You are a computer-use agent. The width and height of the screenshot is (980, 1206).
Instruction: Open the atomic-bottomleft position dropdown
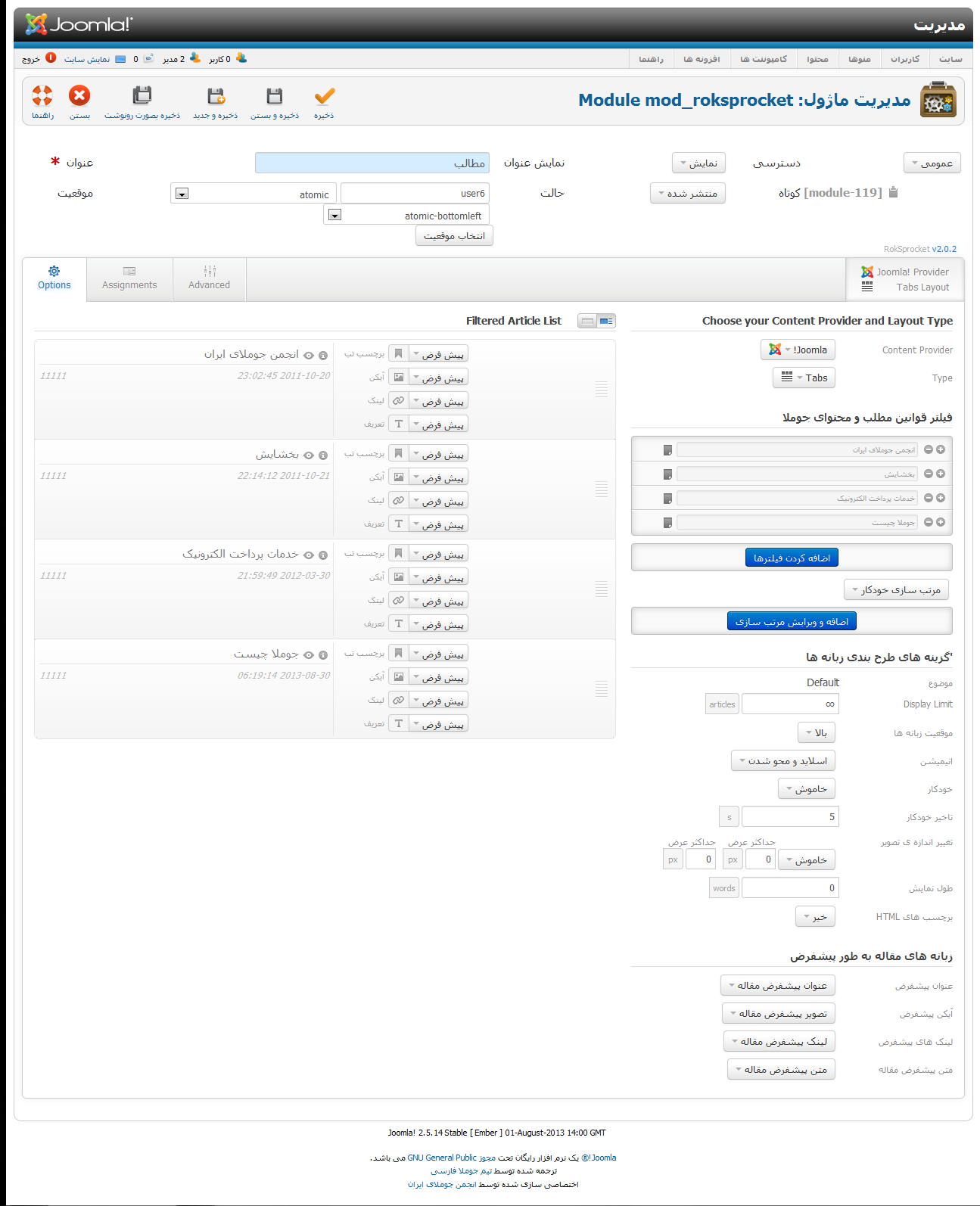click(334, 215)
